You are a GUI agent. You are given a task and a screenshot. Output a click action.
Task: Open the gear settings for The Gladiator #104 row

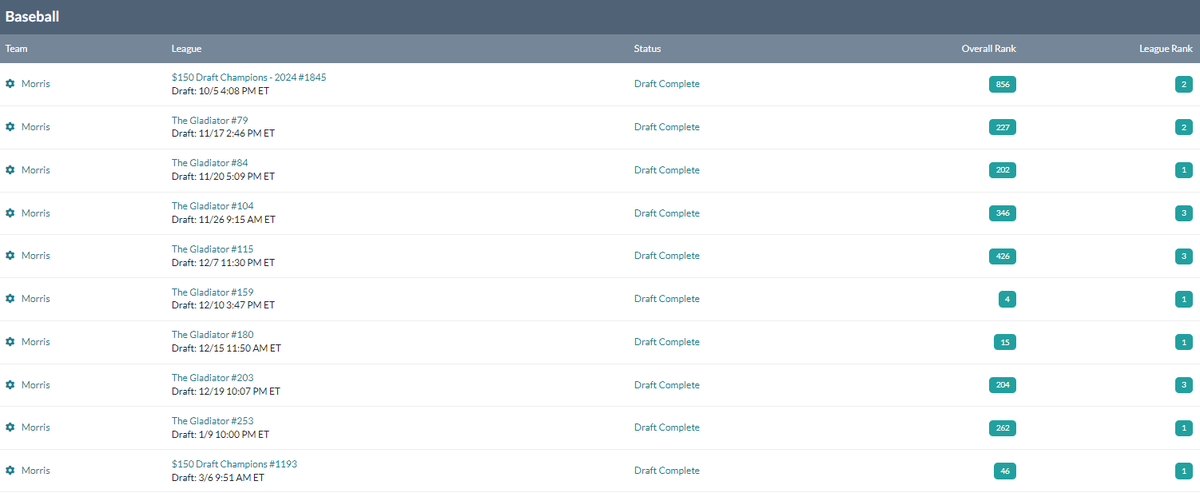click(x=10, y=213)
